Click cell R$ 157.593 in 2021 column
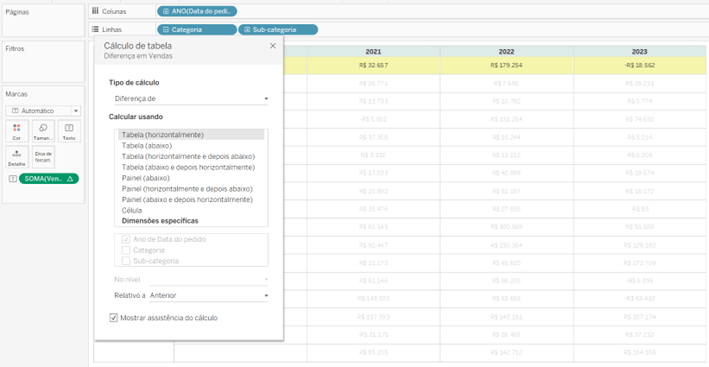 click(373, 317)
